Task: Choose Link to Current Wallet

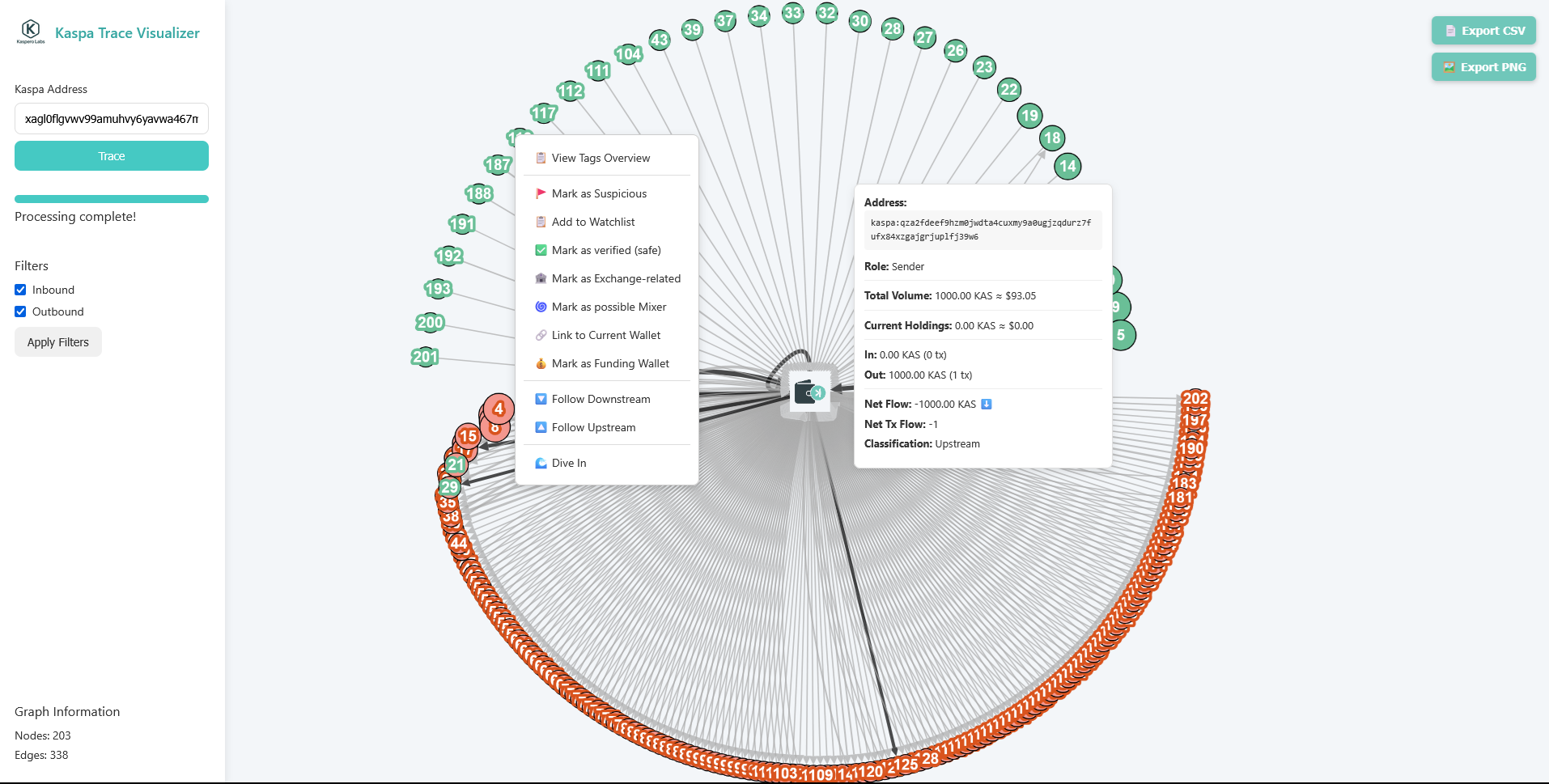Action: tap(607, 335)
